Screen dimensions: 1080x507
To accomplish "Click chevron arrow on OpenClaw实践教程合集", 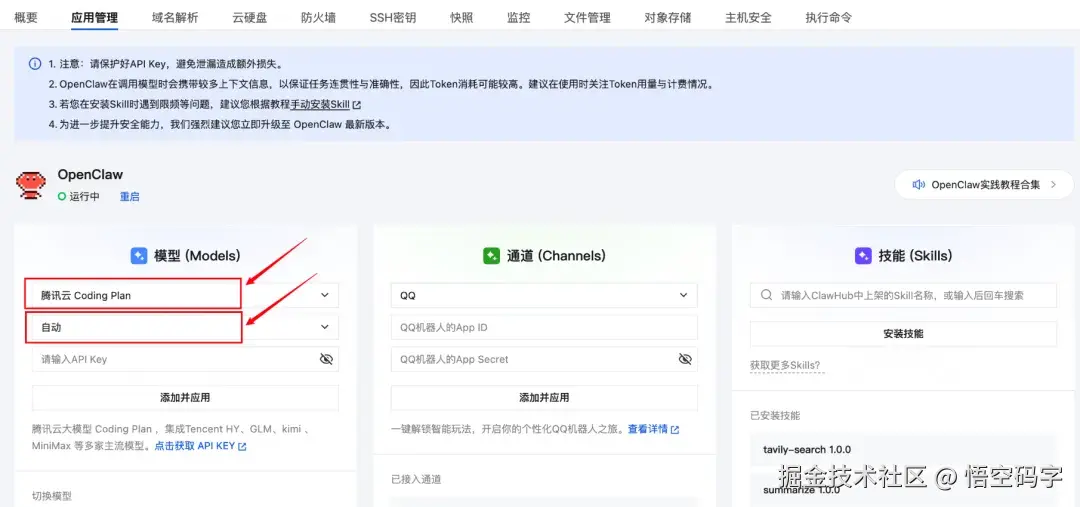I will [x=1053, y=185].
